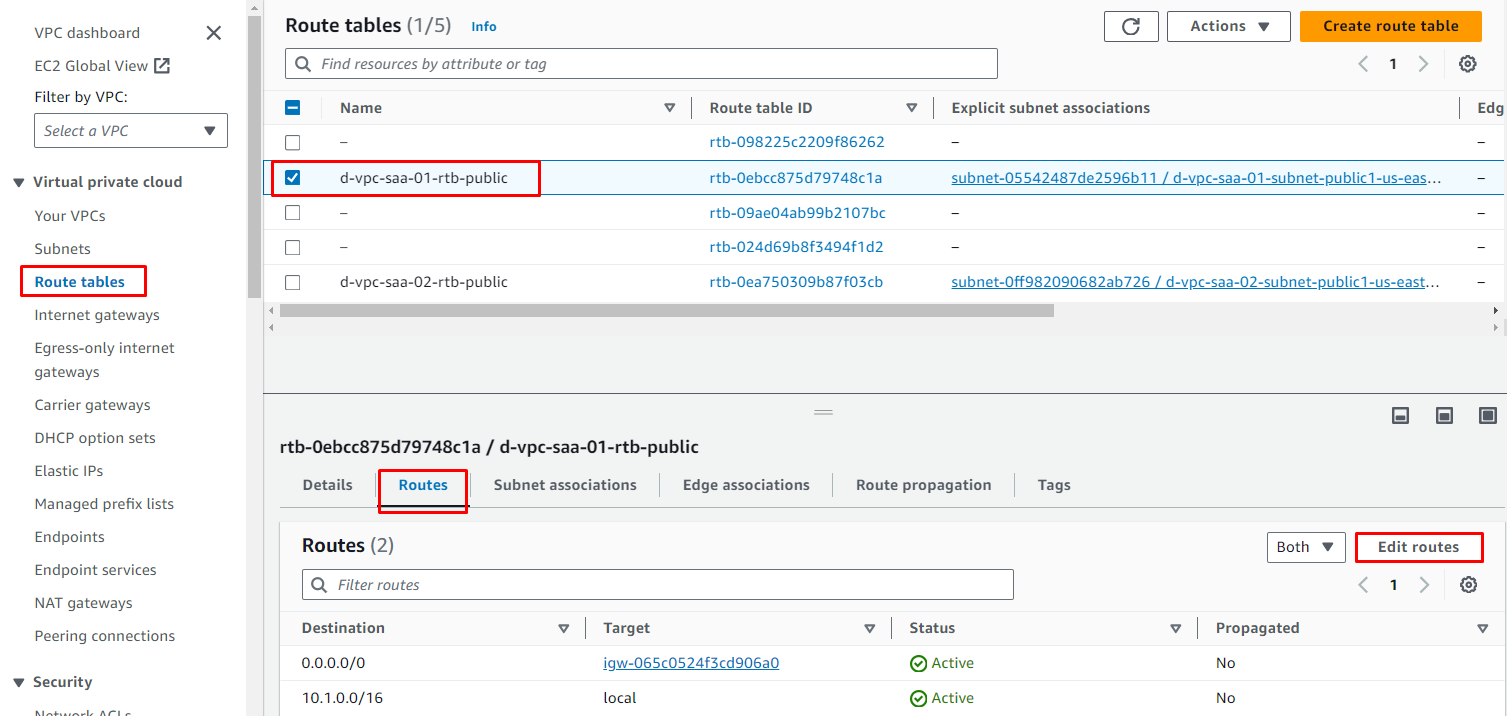Open the Route propagation tab
Screen dimensions: 1507x716
923,485
